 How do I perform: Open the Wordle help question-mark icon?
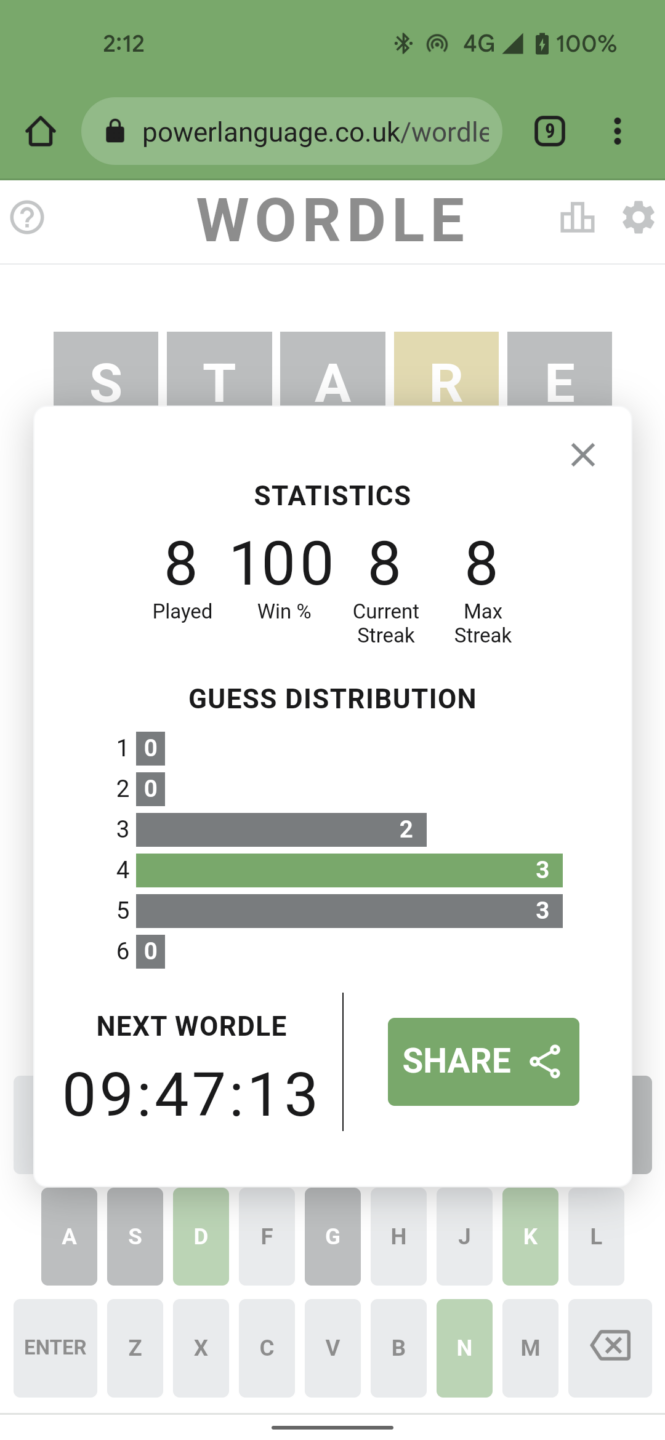click(x=27, y=217)
